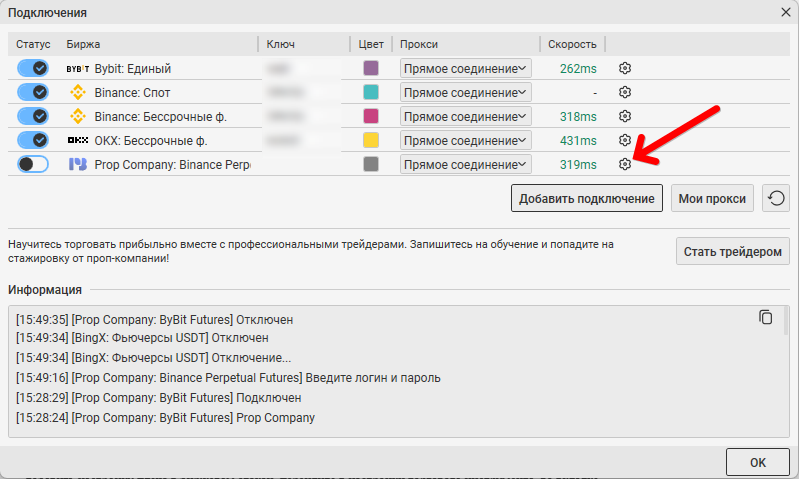Pick the purple color swatch for Bybit
The image size is (799, 479).
[x=371, y=68]
